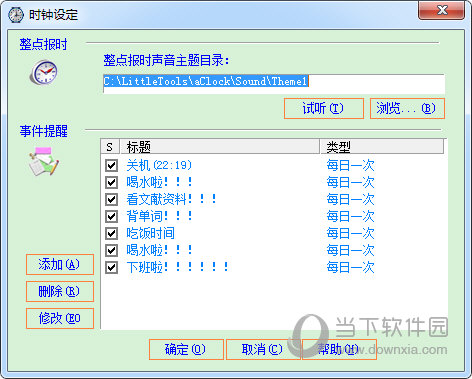The width and height of the screenshot is (472, 379).
Task: Open the 浏览...(B) browse button
Action: (407, 108)
